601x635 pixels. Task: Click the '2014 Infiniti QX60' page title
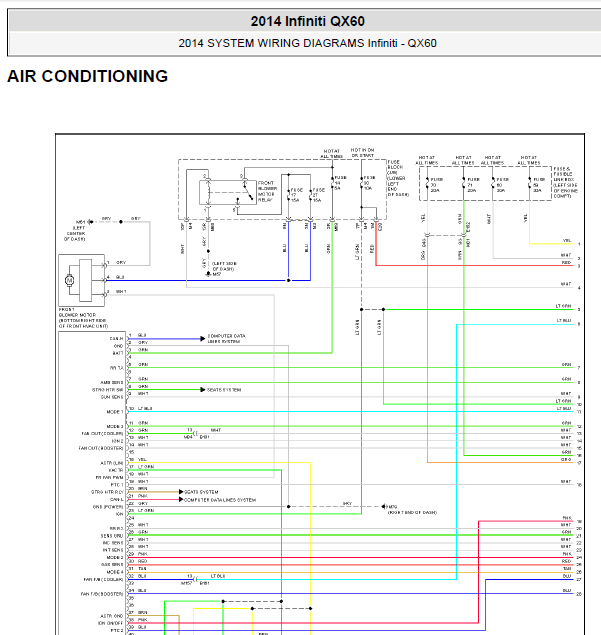coord(307,21)
